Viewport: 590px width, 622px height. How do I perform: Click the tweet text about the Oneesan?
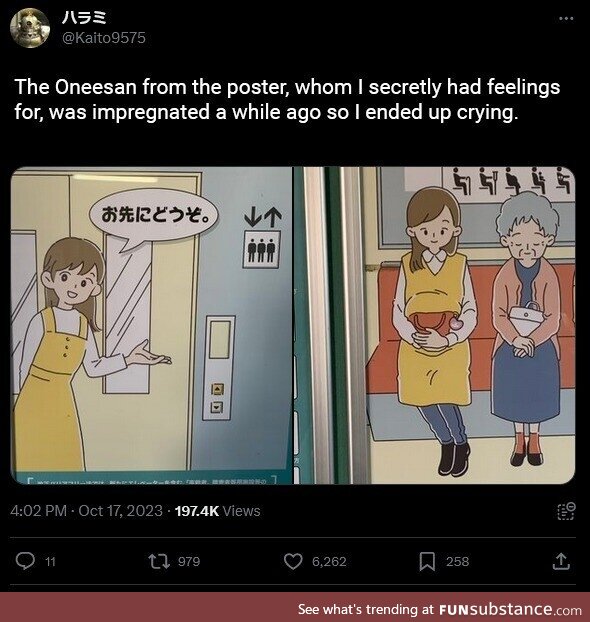coord(287,100)
